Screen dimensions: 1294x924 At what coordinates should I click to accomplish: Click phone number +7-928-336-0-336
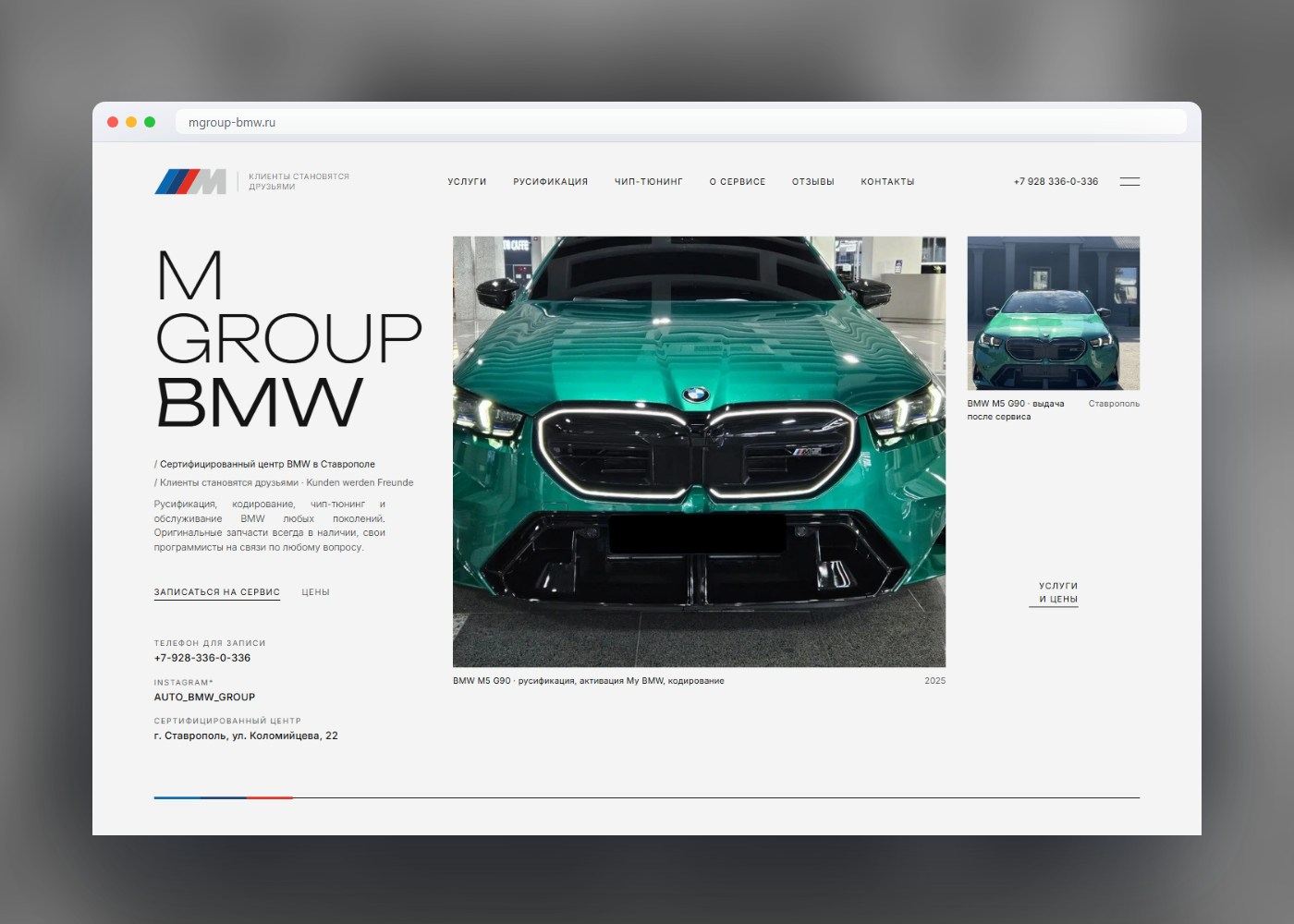(202, 658)
